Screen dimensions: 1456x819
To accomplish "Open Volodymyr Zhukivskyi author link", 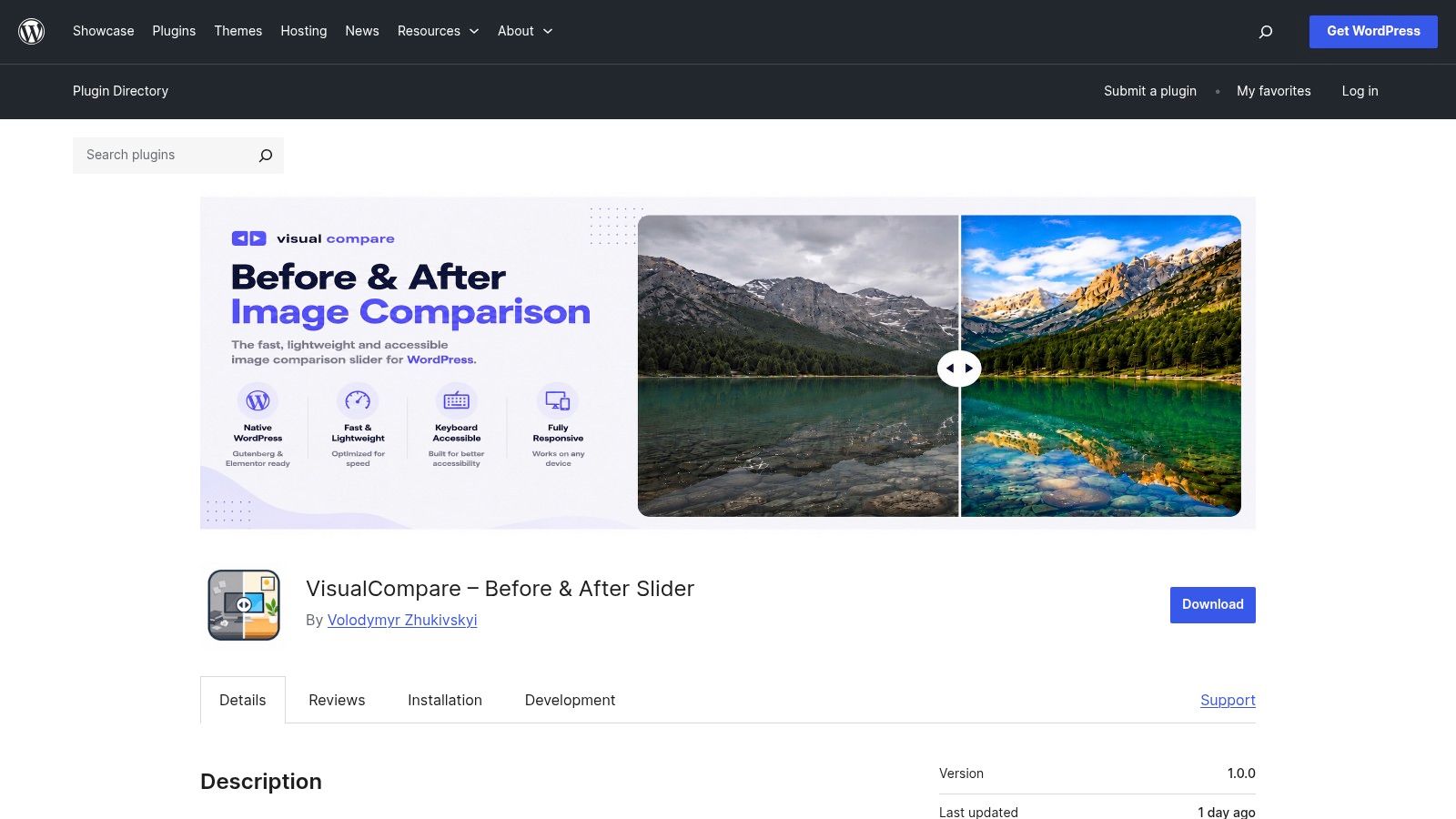I will click(x=402, y=620).
